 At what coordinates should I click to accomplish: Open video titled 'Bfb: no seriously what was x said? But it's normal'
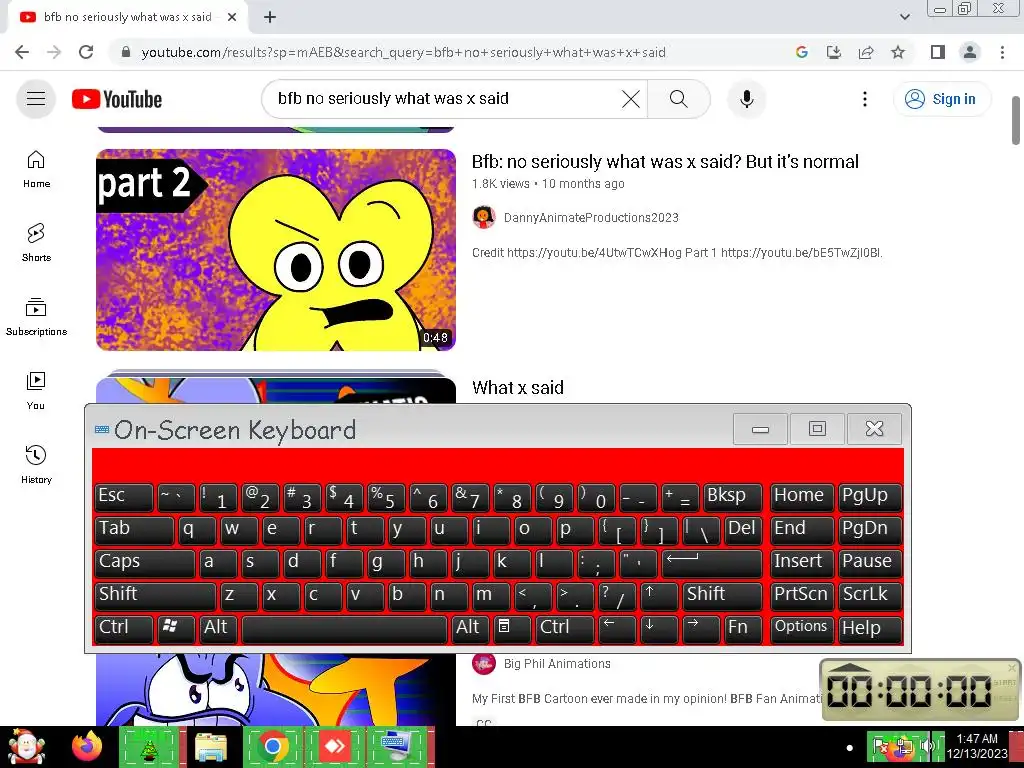[665, 161]
